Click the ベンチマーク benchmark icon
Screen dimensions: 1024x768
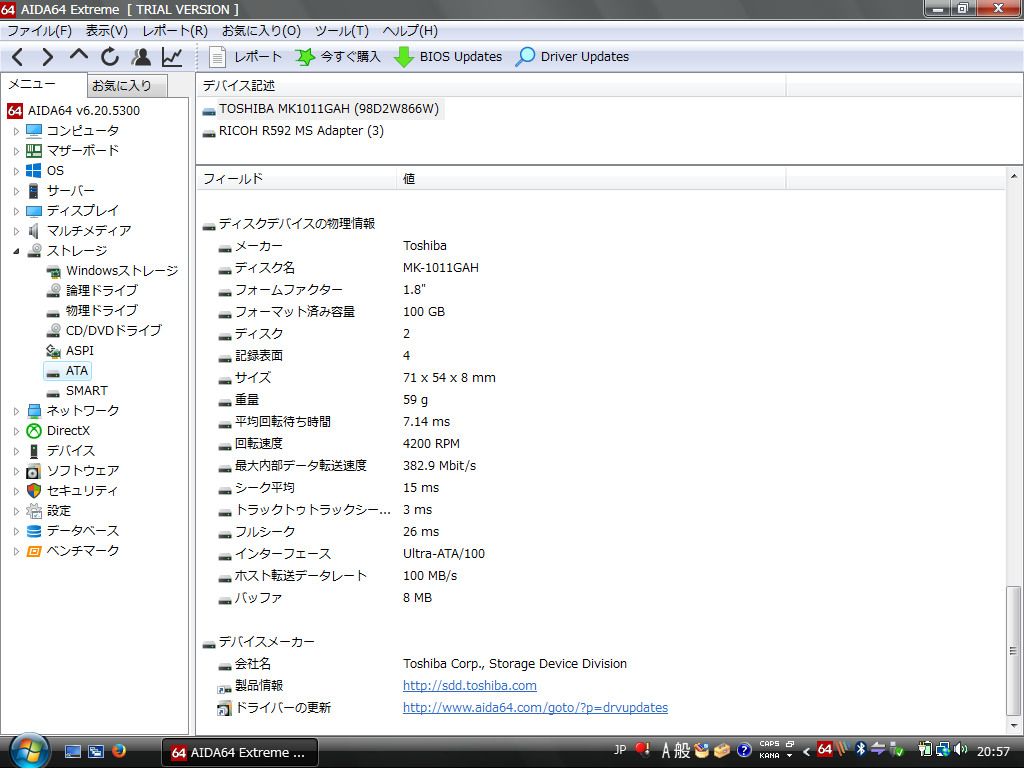click(x=34, y=551)
